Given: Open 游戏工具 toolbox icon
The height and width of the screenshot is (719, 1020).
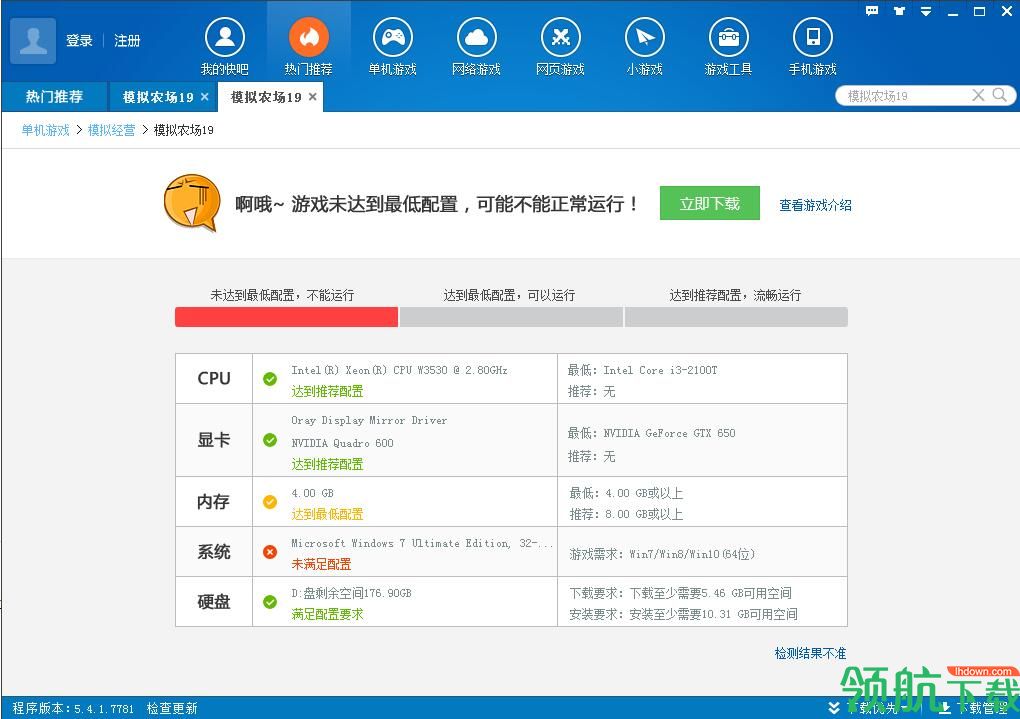Looking at the screenshot, I should pyautogui.click(x=728, y=38).
